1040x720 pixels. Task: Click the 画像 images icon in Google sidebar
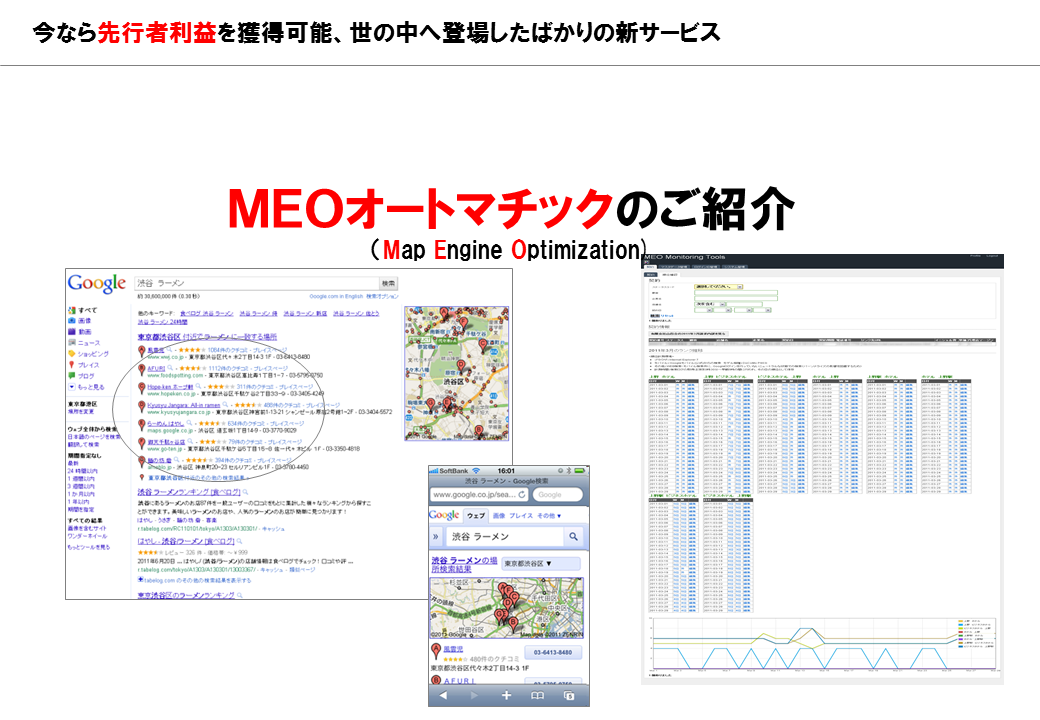tap(72, 320)
